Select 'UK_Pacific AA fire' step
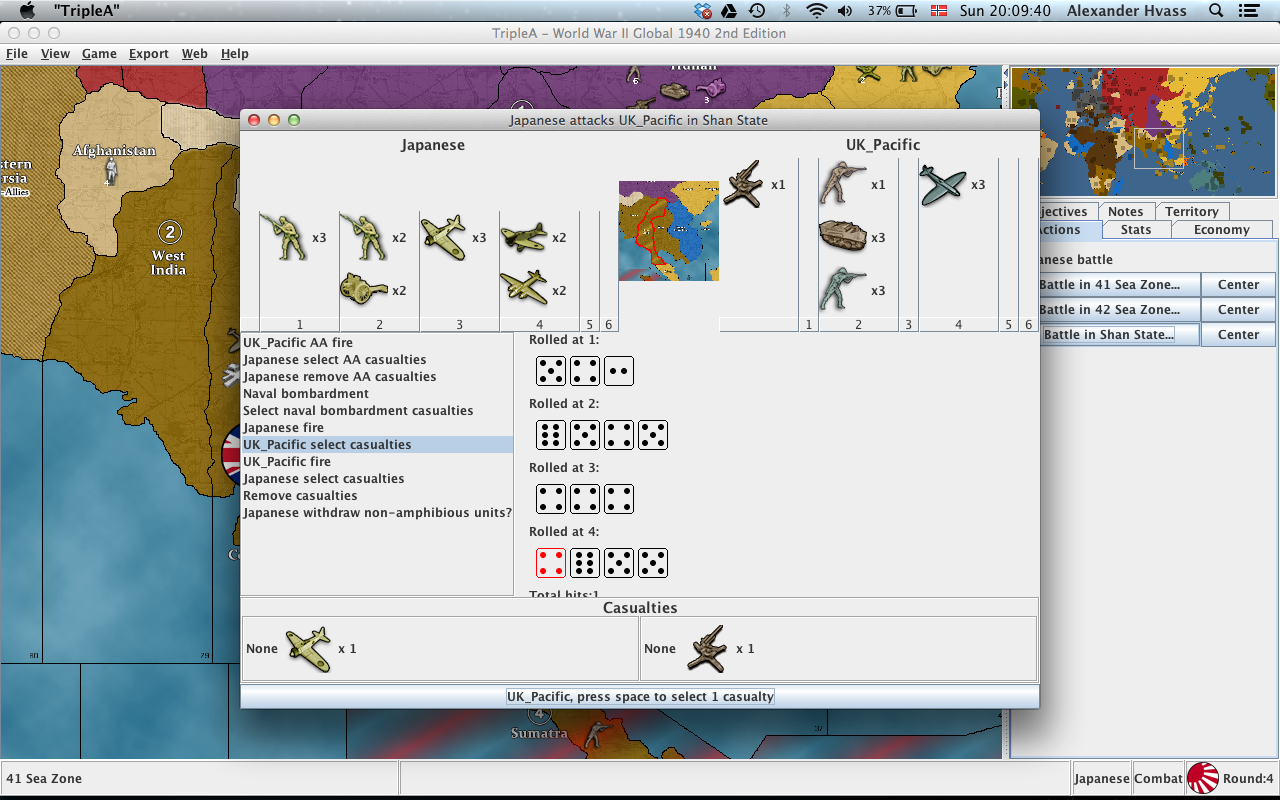The width and height of the screenshot is (1280, 800). coord(377,342)
